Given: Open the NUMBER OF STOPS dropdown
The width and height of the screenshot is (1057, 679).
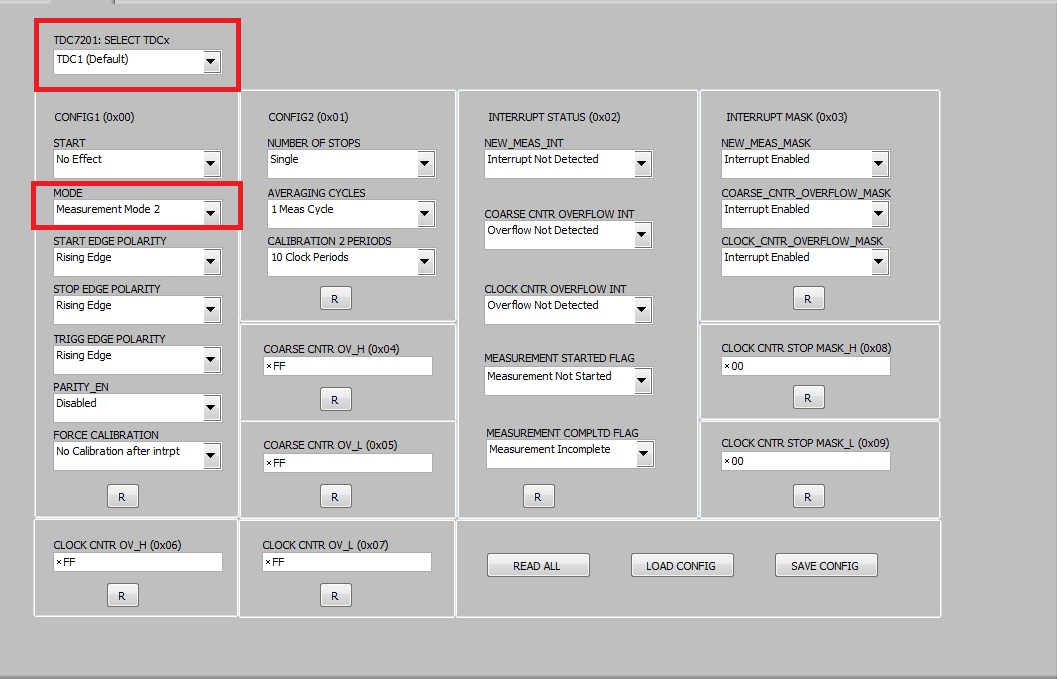Looking at the screenshot, I should click(425, 164).
